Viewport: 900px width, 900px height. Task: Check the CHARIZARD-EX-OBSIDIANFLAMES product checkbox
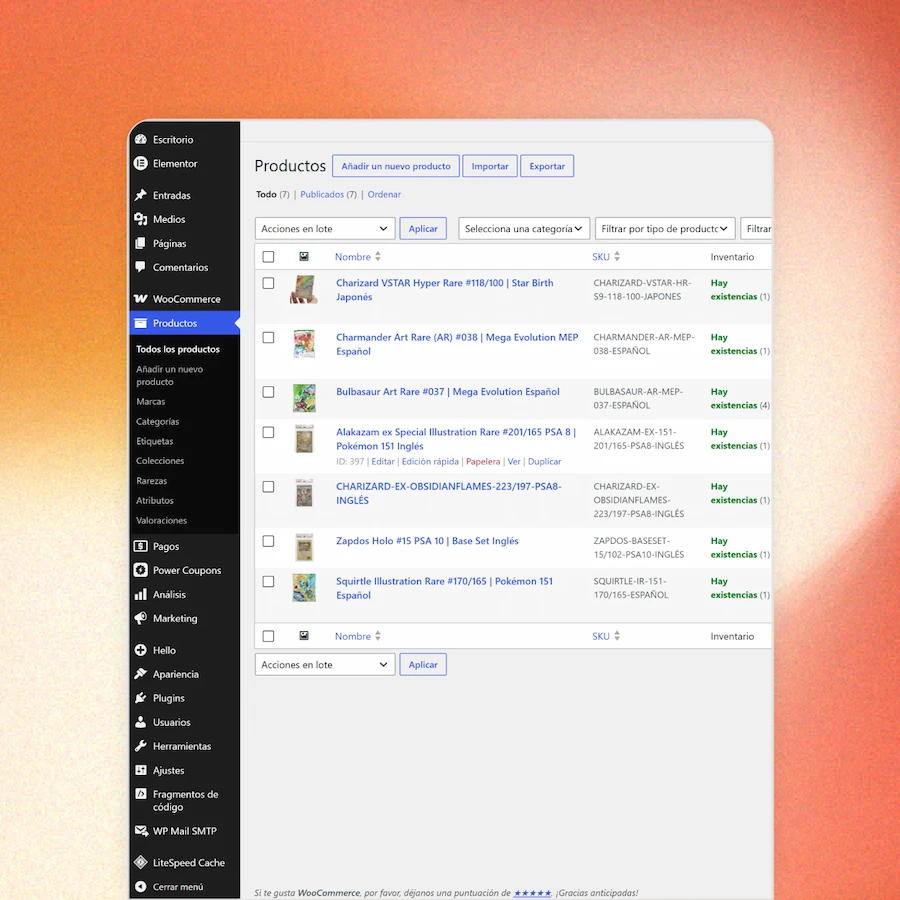pos(268,487)
